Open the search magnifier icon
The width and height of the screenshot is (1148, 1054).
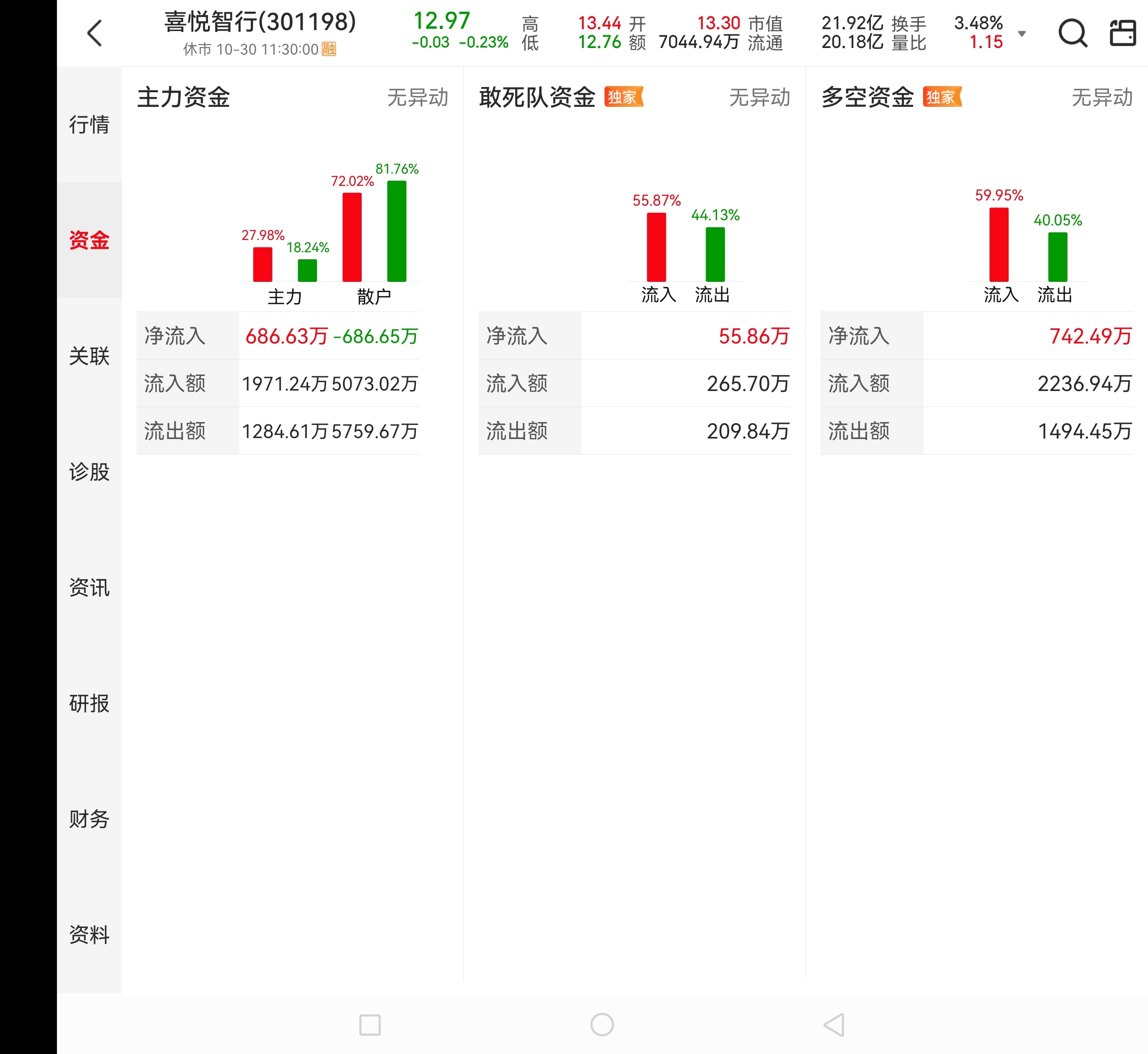point(1072,33)
